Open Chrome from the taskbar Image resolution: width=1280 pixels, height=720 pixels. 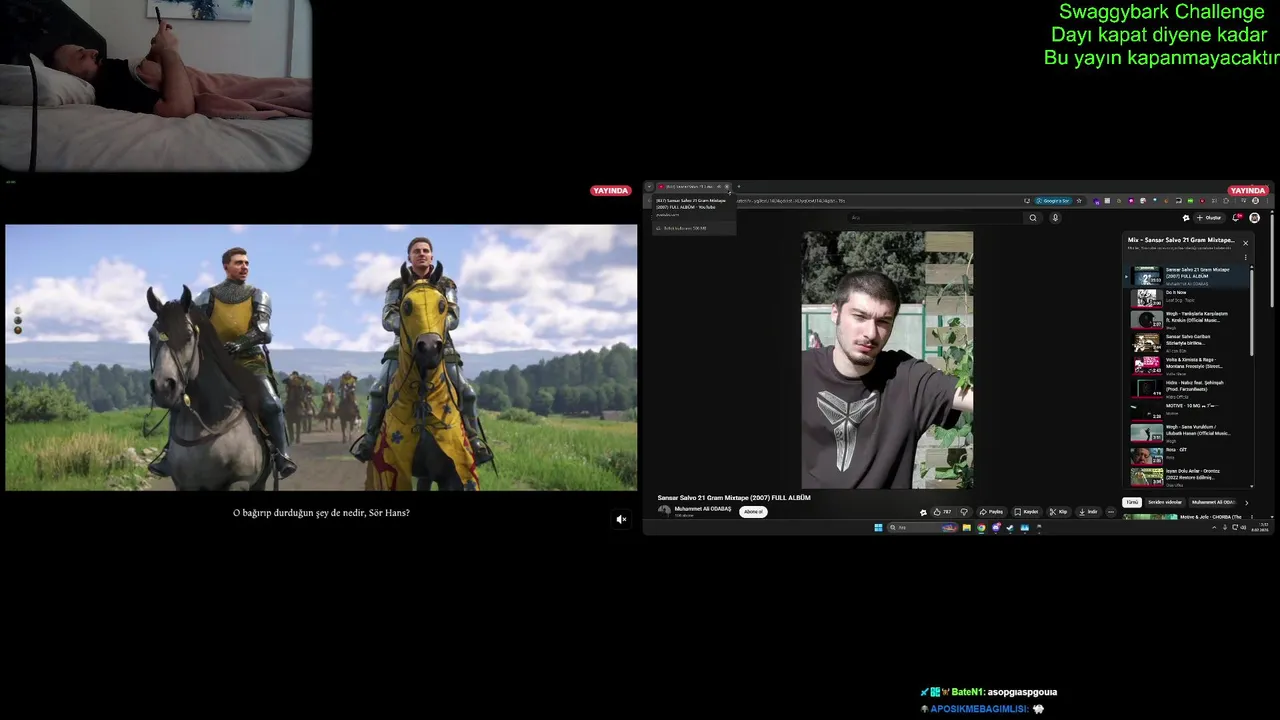981,527
